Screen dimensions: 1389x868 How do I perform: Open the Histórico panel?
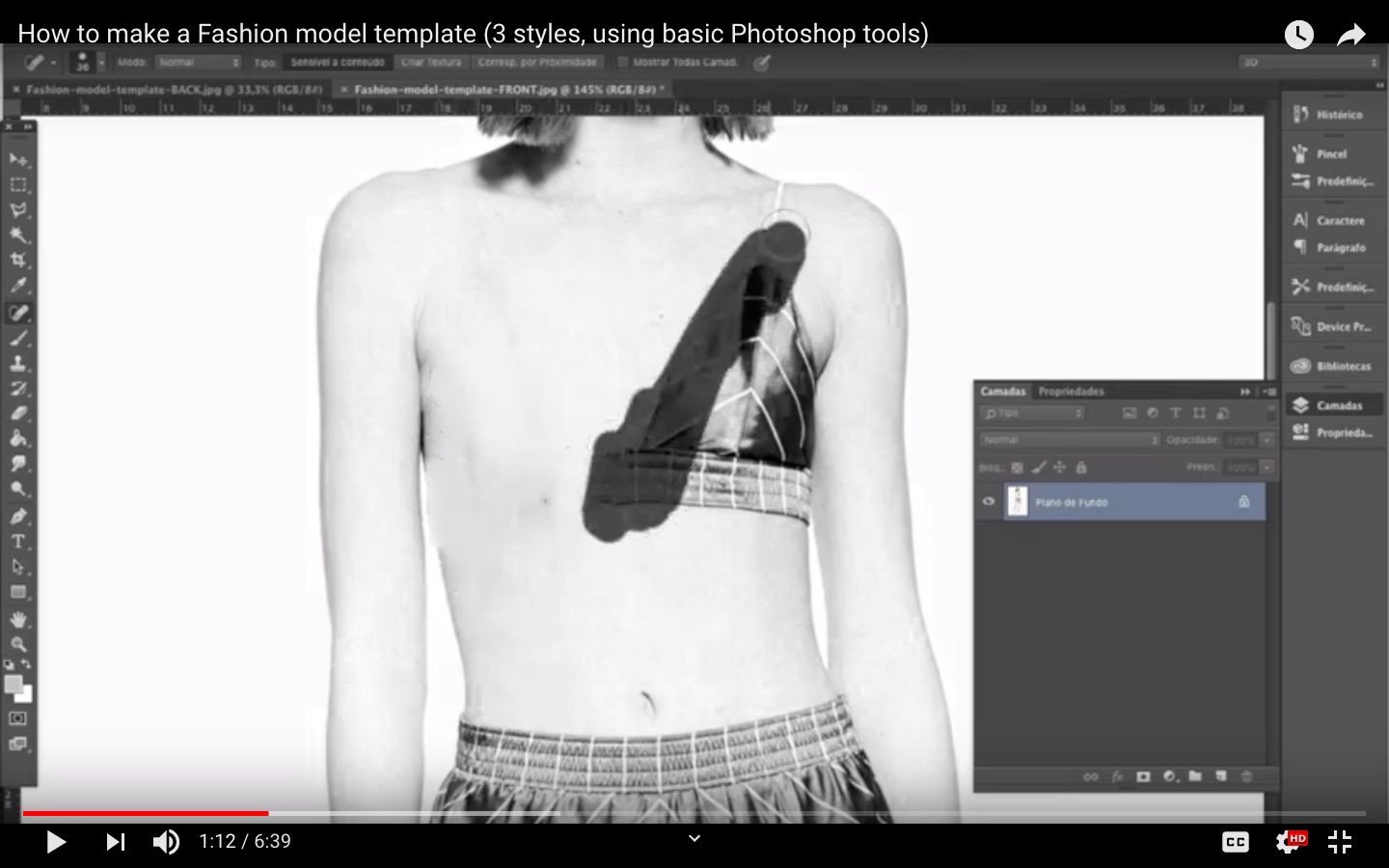1332,114
